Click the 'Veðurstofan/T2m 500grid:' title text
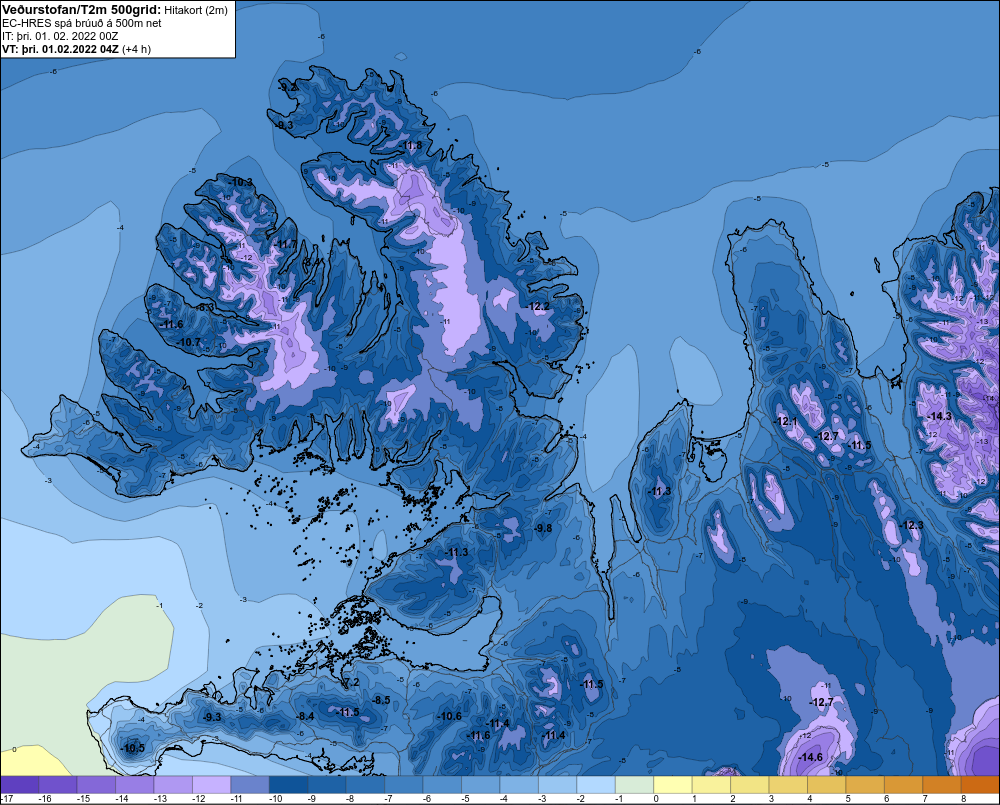 click(x=81, y=10)
